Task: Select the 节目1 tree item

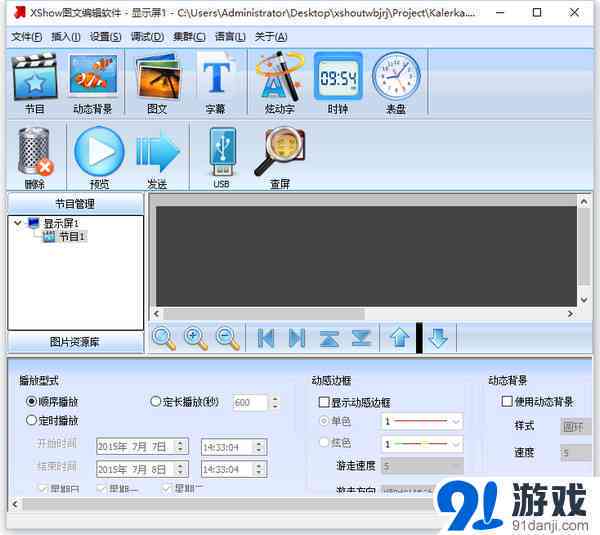Action: (x=72, y=237)
